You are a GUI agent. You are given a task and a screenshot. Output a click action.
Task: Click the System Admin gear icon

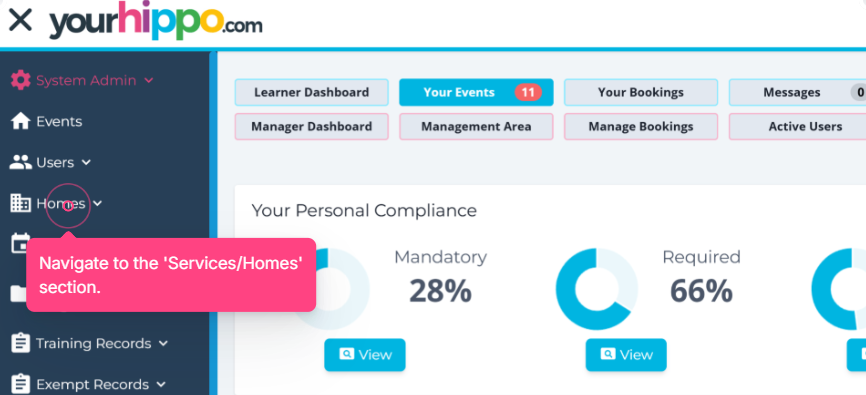pyautogui.click(x=20, y=81)
